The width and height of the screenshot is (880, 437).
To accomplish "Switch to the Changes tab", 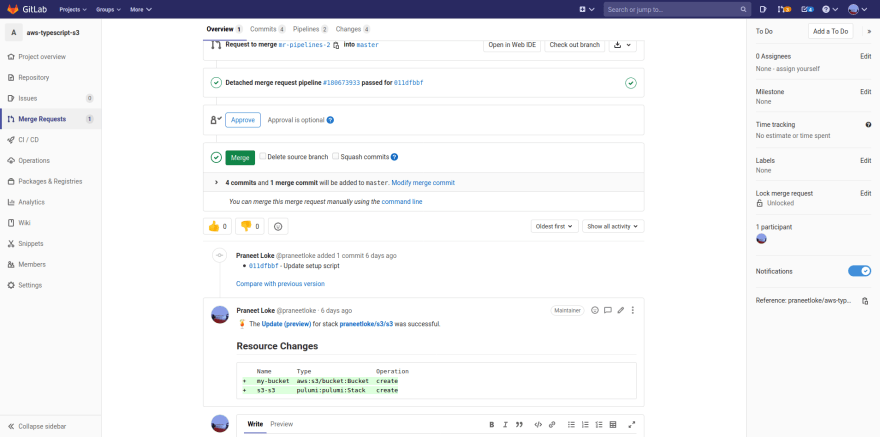I will (x=353, y=29).
